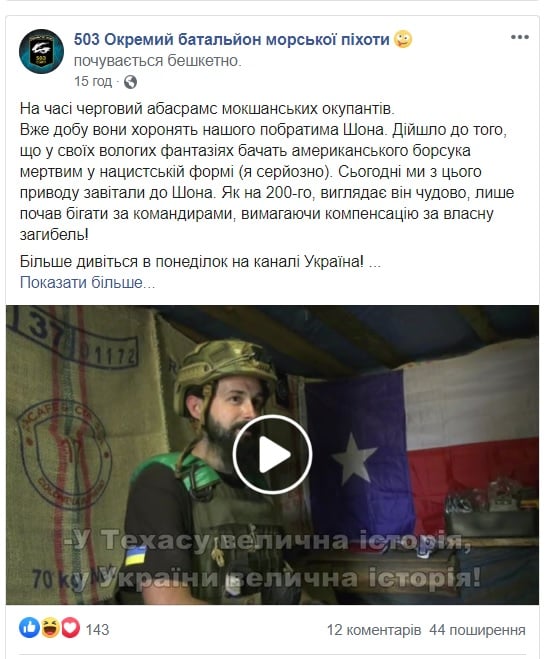View the 44 поширення shares
553x659 pixels.
(x=477, y=630)
